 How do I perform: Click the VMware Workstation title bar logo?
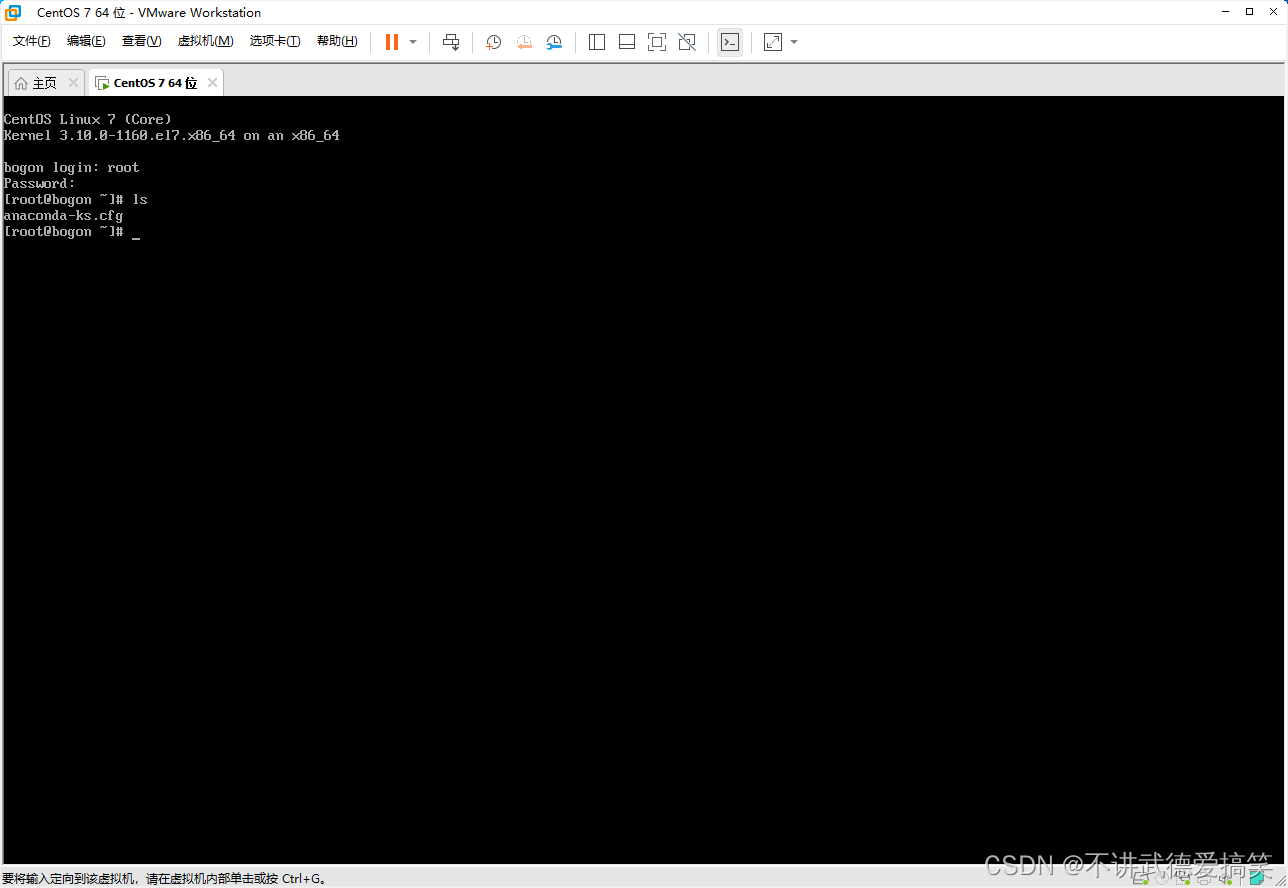point(13,12)
